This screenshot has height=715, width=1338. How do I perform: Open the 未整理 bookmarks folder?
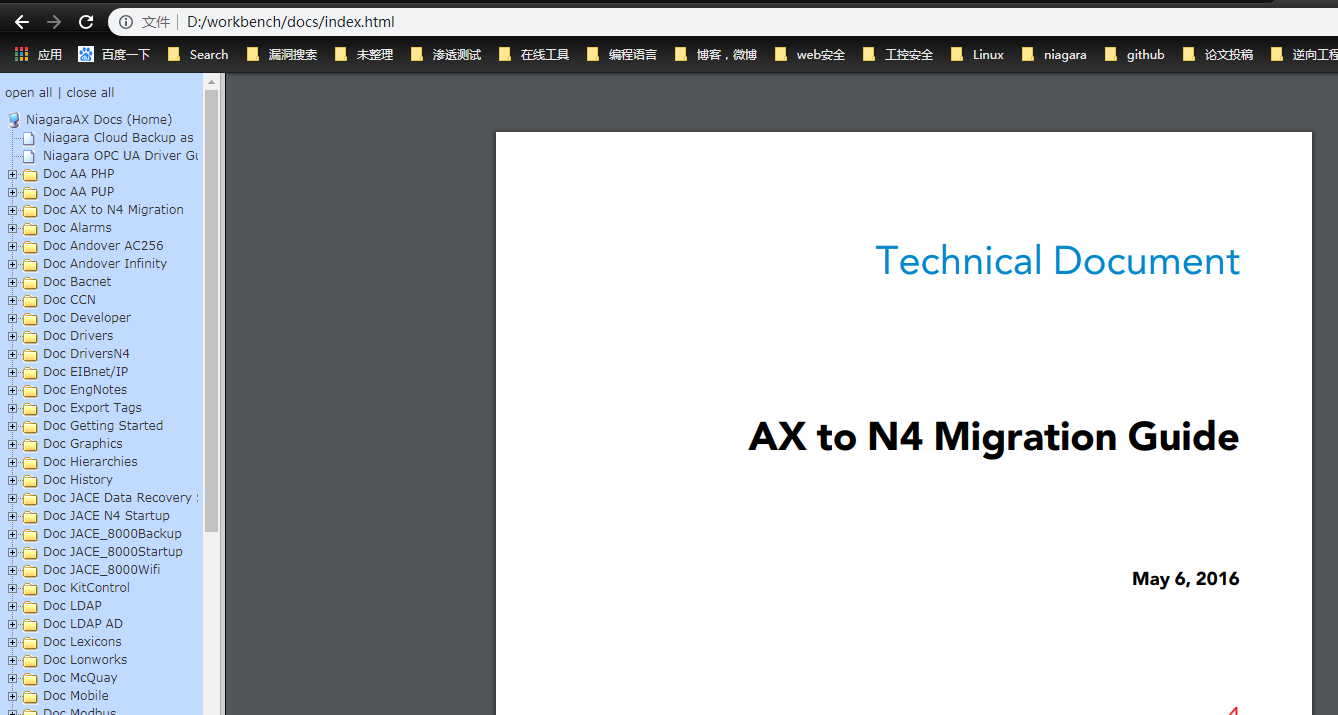pos(364,54)
